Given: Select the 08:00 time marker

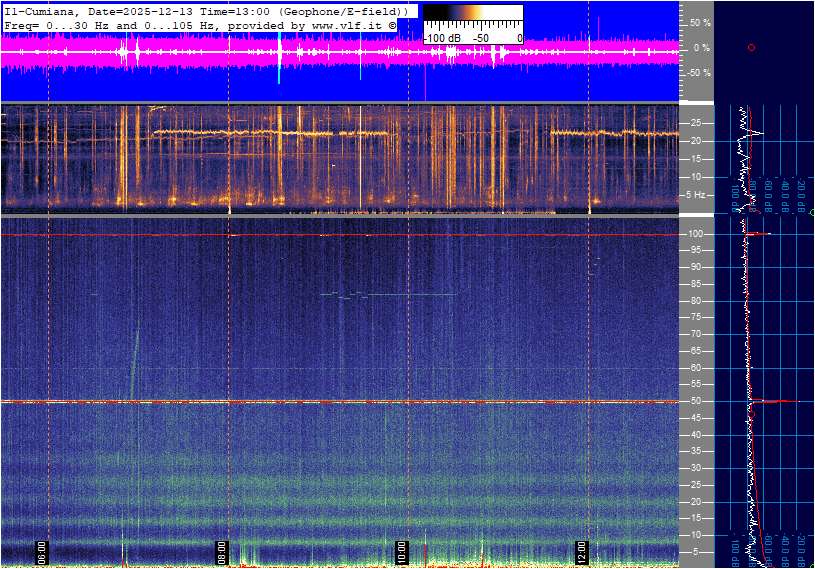Looking at the screenshot, I should pos(222,551).
